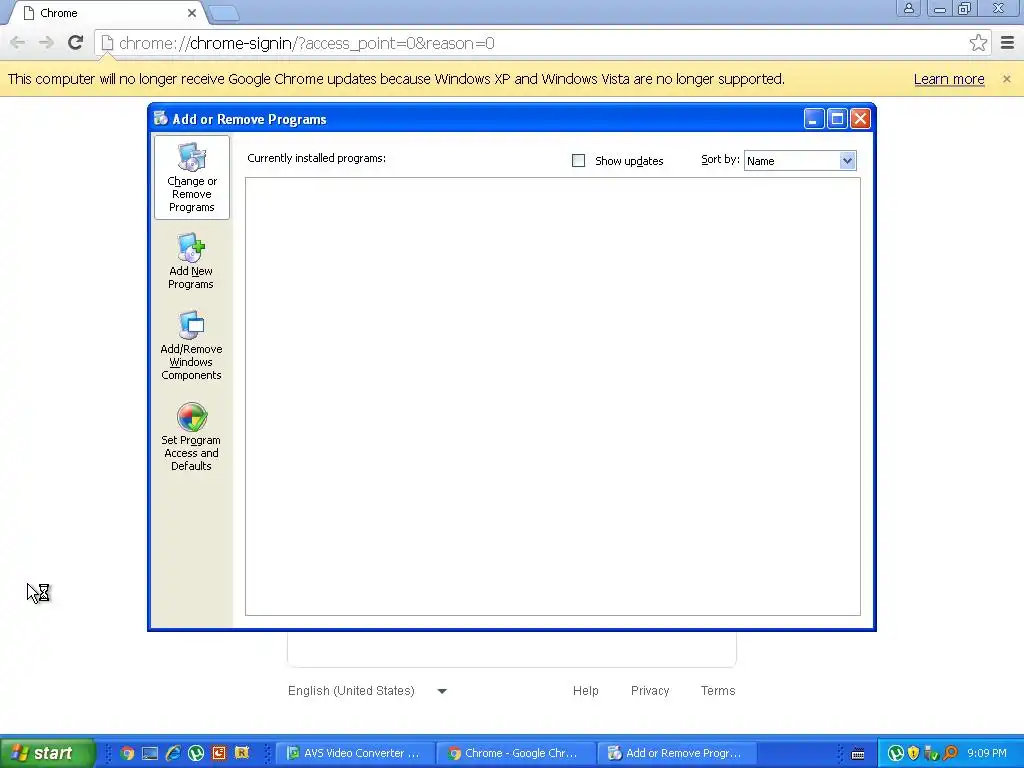This screenshot has width=1024, height=768.
Task: Click the Chrome forward arrow
Action: pyautogui.click(x=46, y=43)
